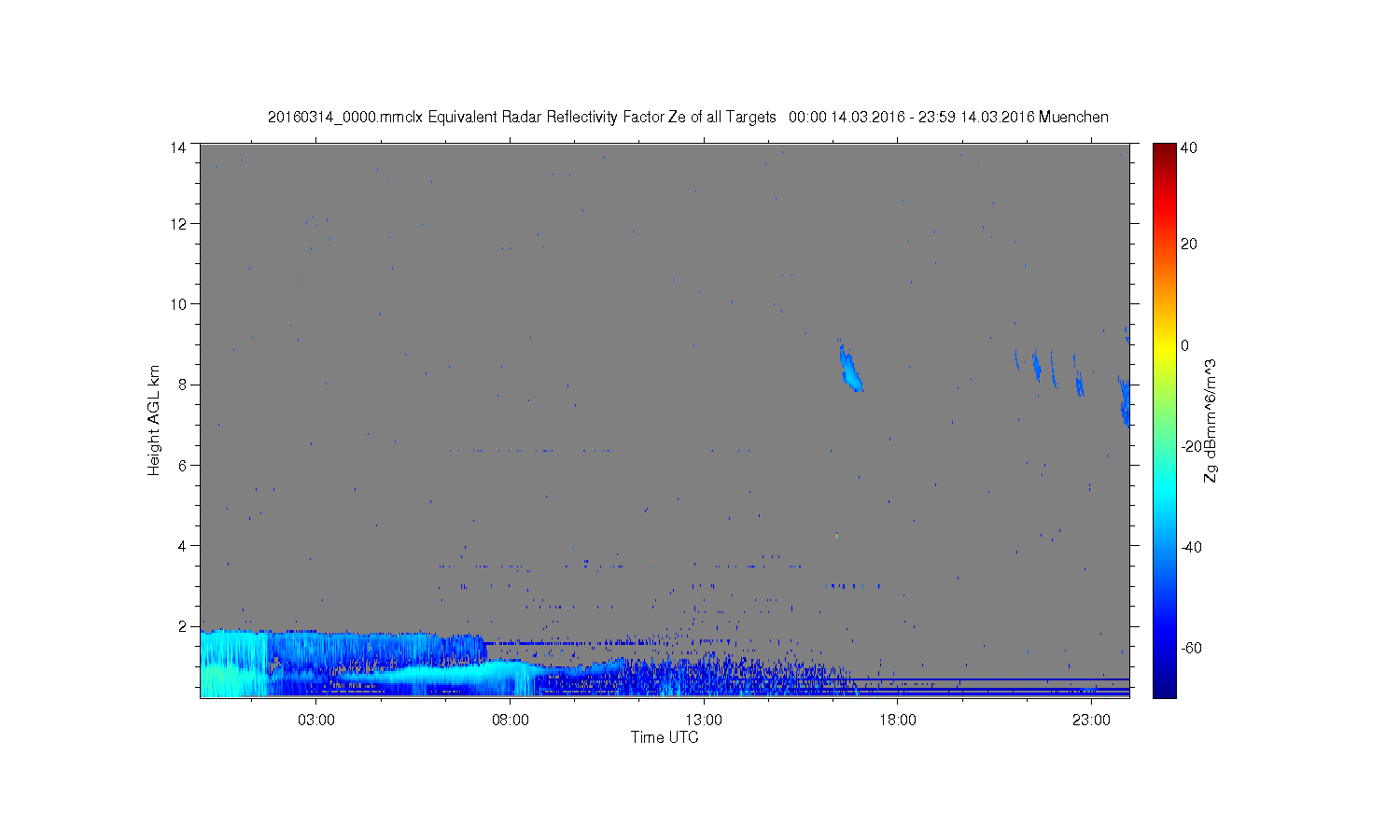This screenshot has width=1400, height=840.
Task: Click the height axis tick label 6
Action: pyautogui.click(x=183, y=465)
